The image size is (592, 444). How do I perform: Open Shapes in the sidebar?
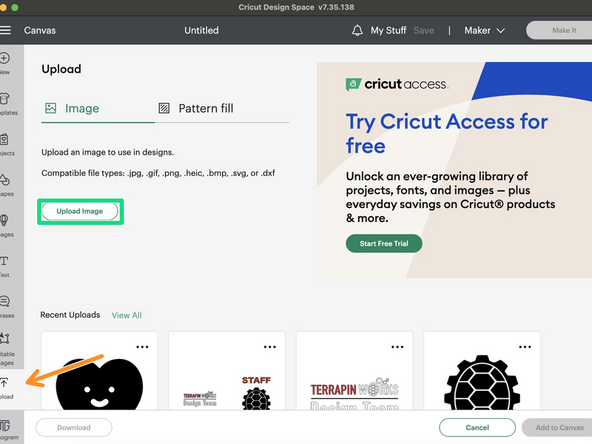pos(6,185)
